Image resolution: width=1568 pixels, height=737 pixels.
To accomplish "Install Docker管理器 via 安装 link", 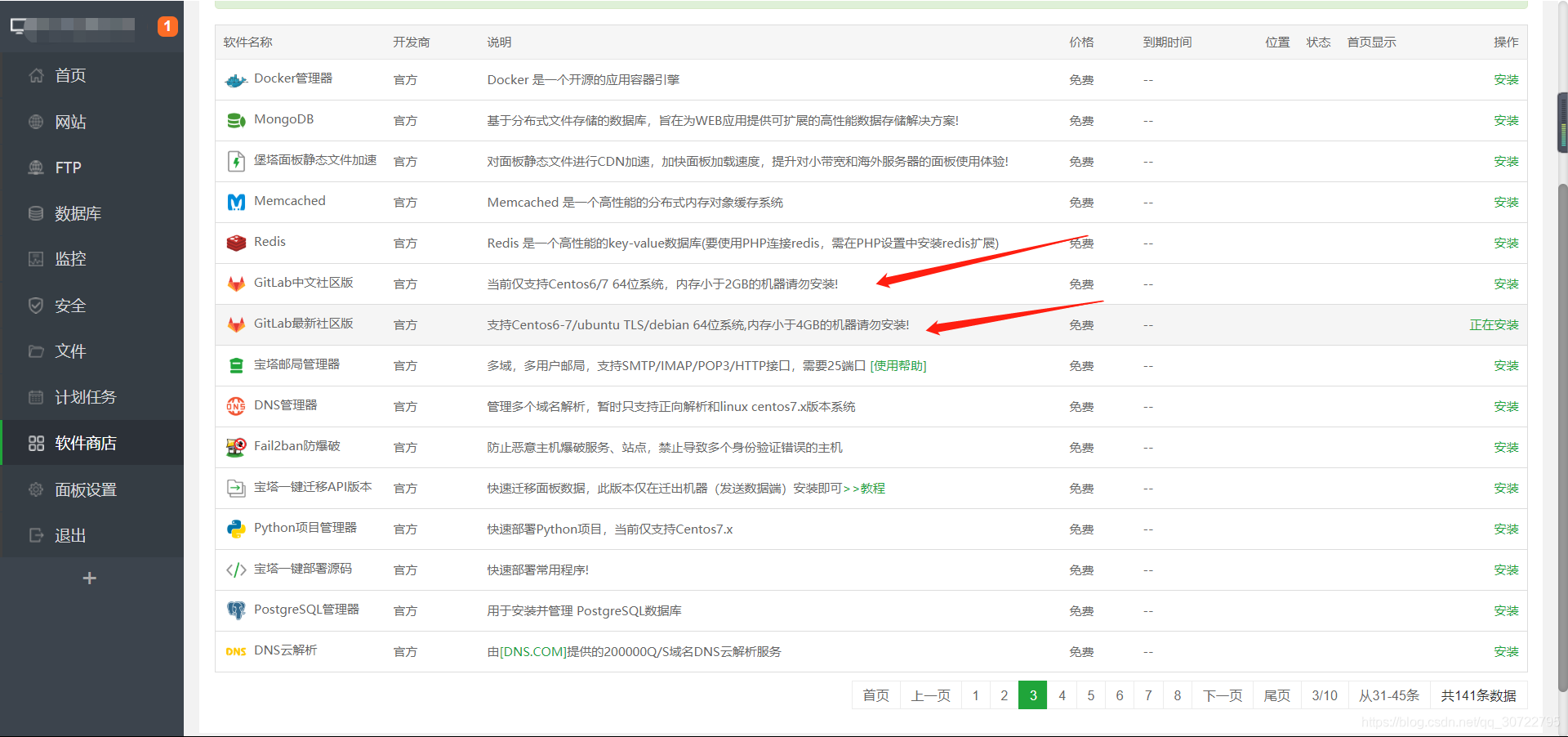I will (x=1506, y=80).
